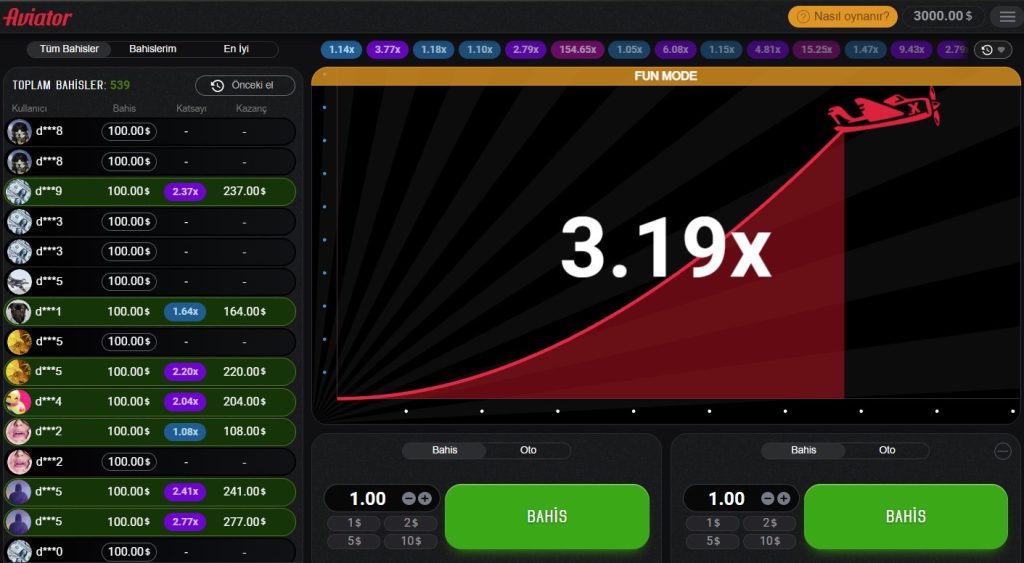Click plus icon in second bet panel
The height and width of the screenshot is (563, 1024).
784,498
